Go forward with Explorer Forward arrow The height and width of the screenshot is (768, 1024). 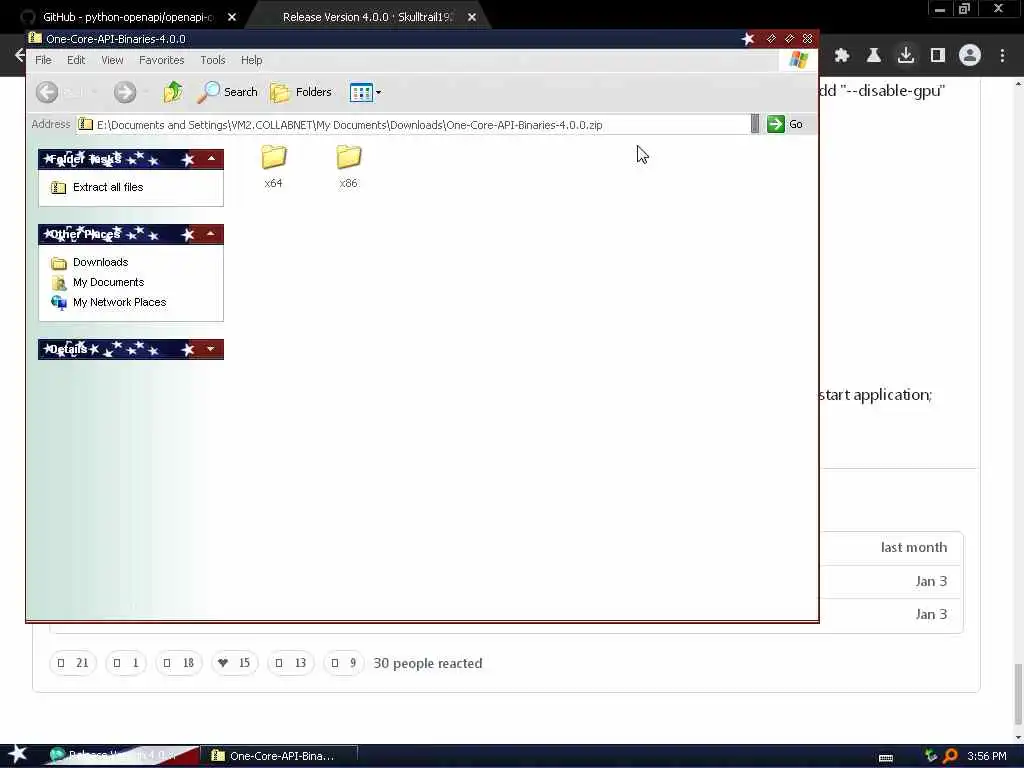tap(125, 92)
